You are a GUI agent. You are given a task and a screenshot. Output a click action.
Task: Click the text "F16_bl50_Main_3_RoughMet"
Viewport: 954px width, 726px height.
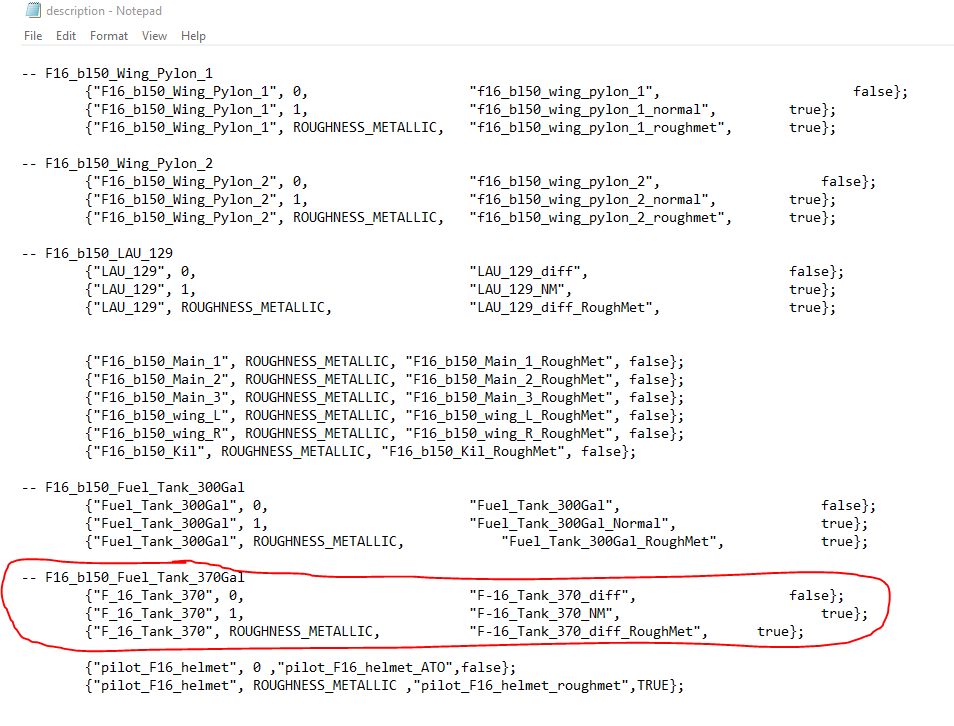click(x=509, y=397)
